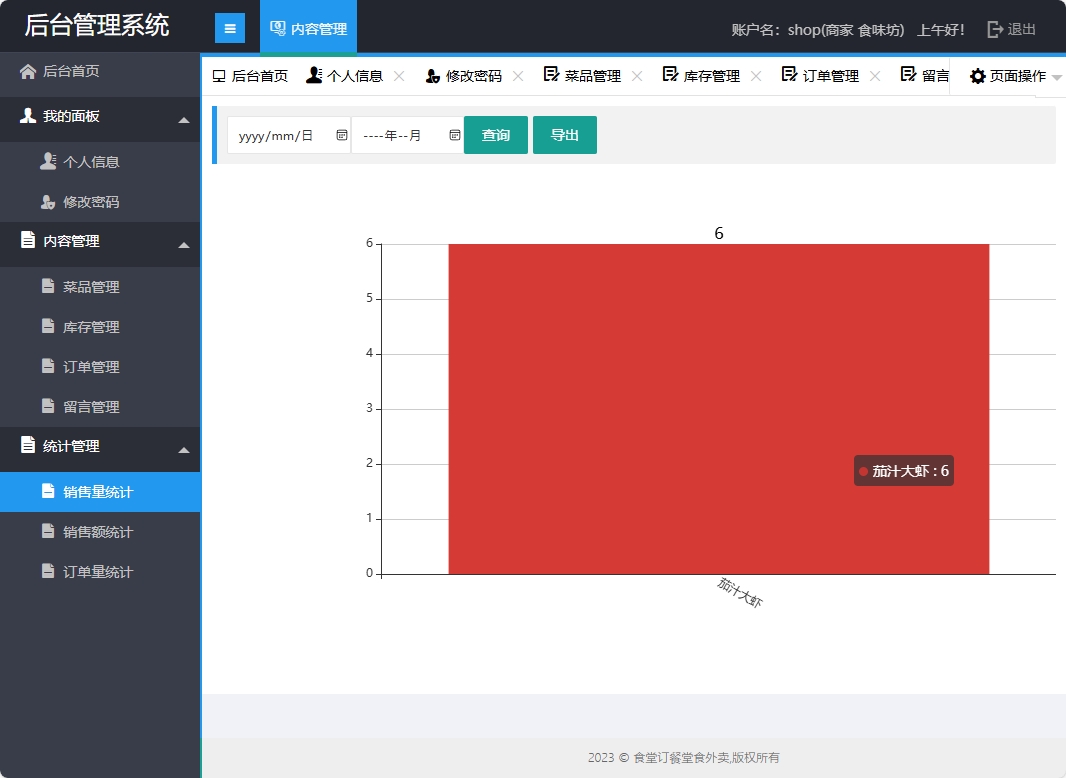This screenshot has height=778, width=1066.
Task: Close the 个人信息 tab
Action: (x=399, y=76)
